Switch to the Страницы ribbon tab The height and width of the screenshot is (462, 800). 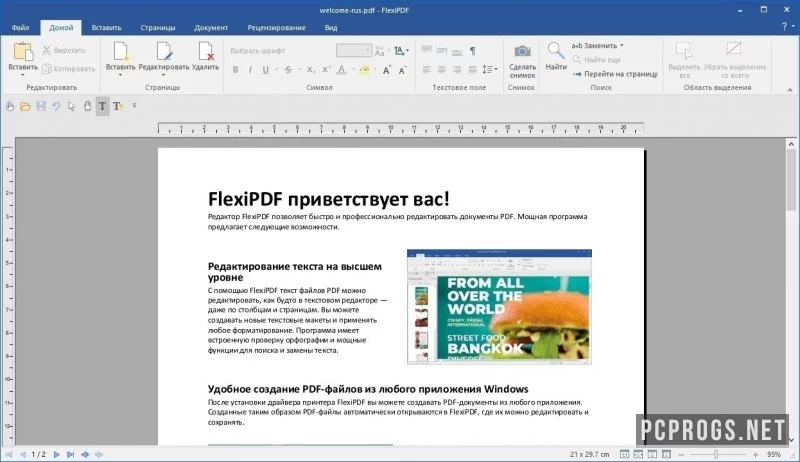pos(158,28)
